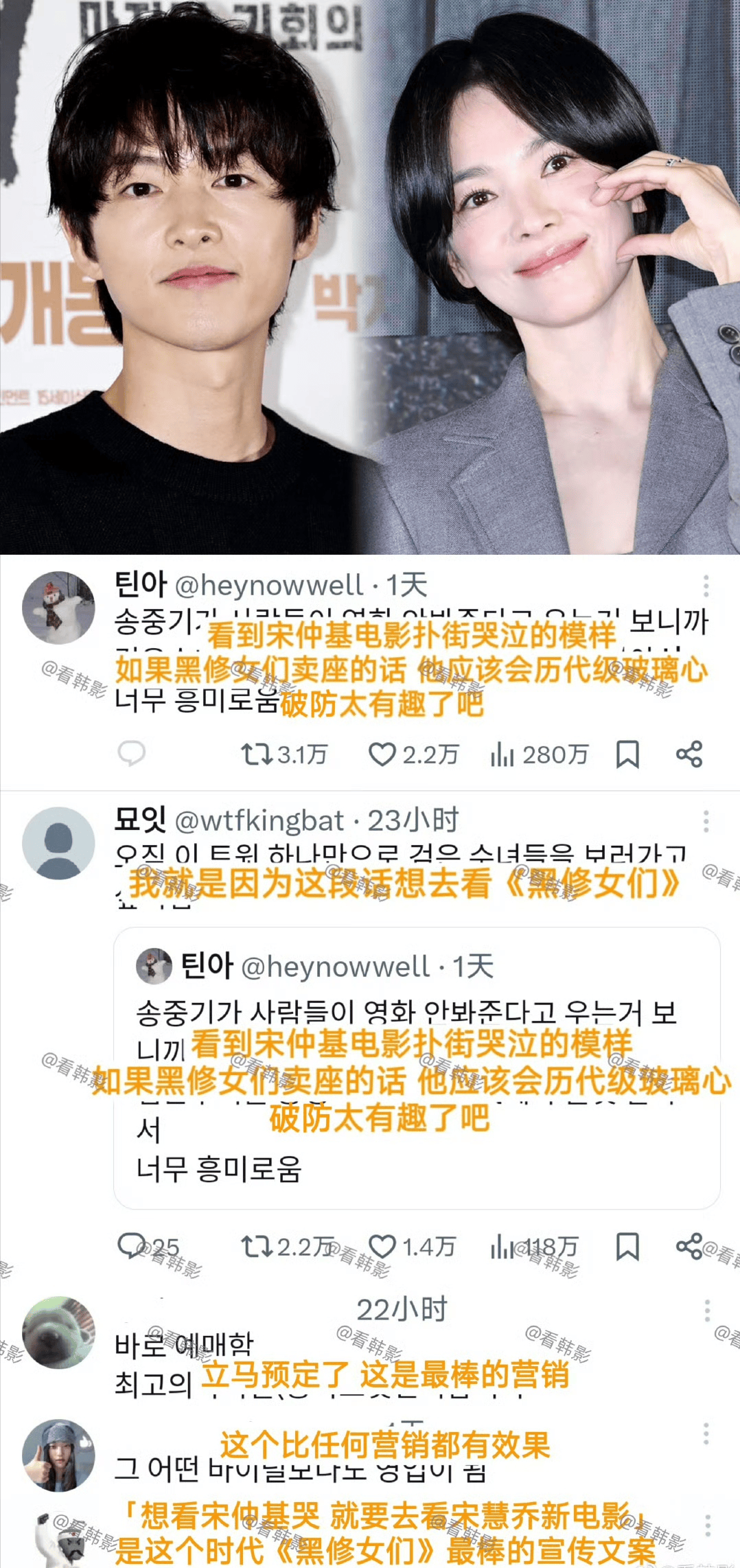View analytics showing 118万 views
740x1568 pixels.
pyautogui.click(x=535, y=1246)
